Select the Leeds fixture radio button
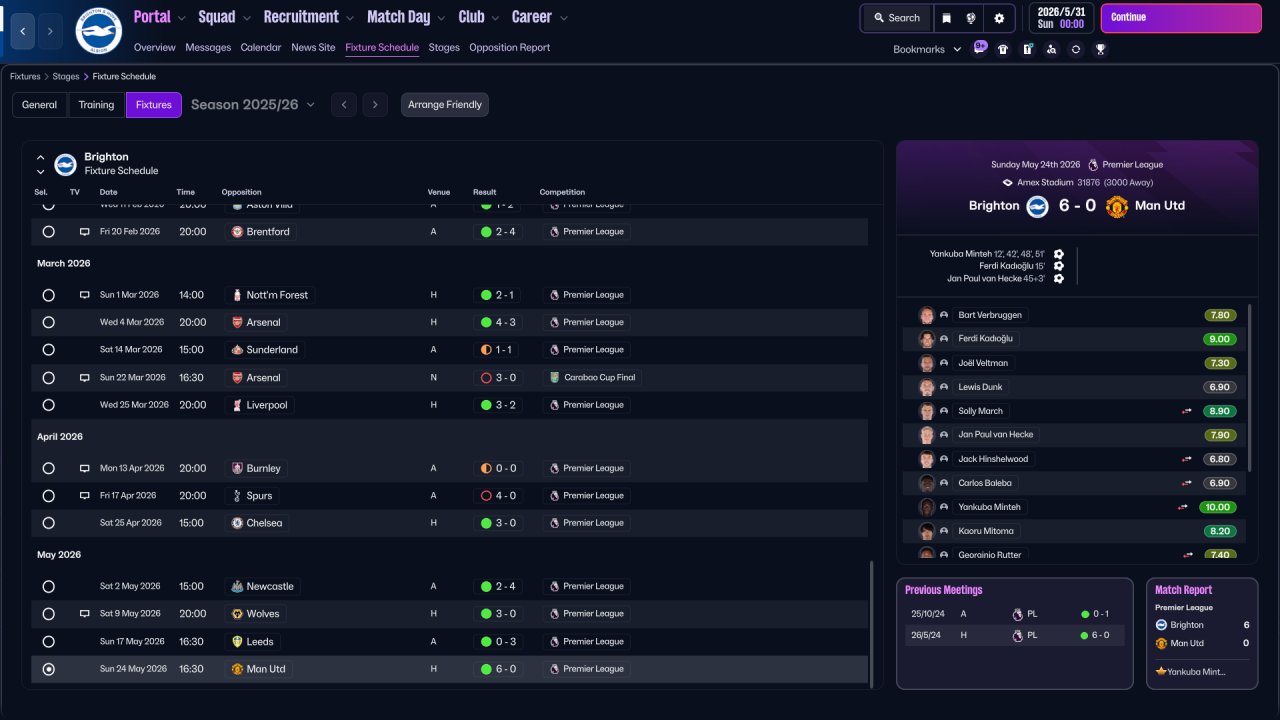 pos(48,642)
